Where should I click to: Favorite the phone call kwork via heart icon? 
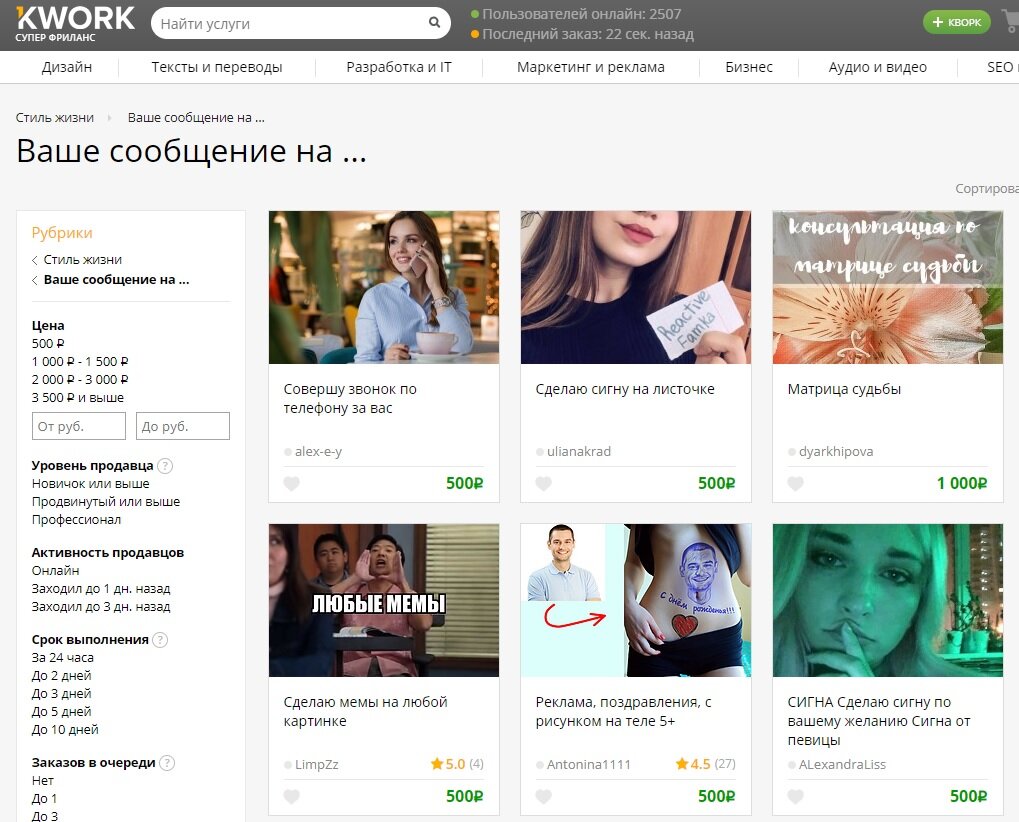coord(291,483)
